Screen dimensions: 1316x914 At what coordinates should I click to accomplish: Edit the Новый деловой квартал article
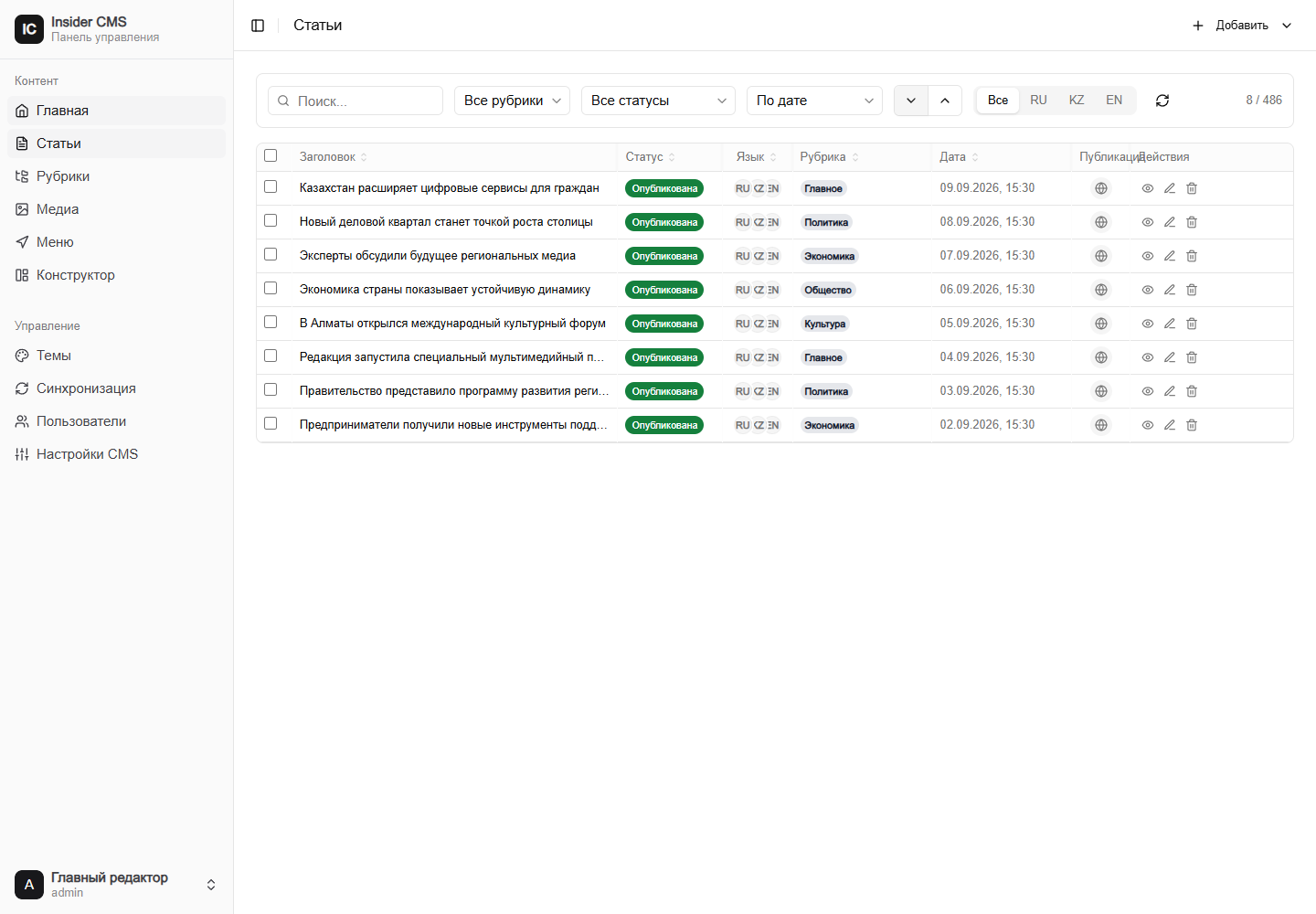1170,222
